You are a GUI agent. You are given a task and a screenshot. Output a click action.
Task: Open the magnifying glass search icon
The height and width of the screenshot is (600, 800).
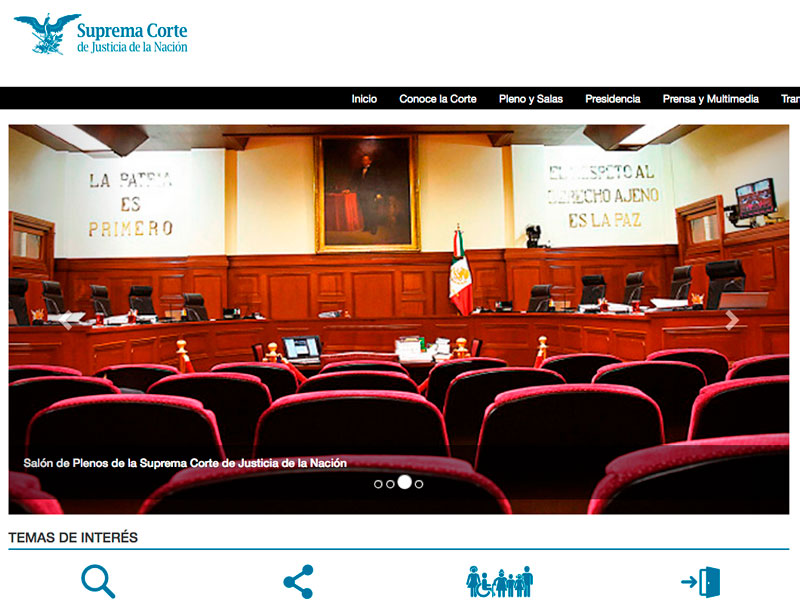98,581
